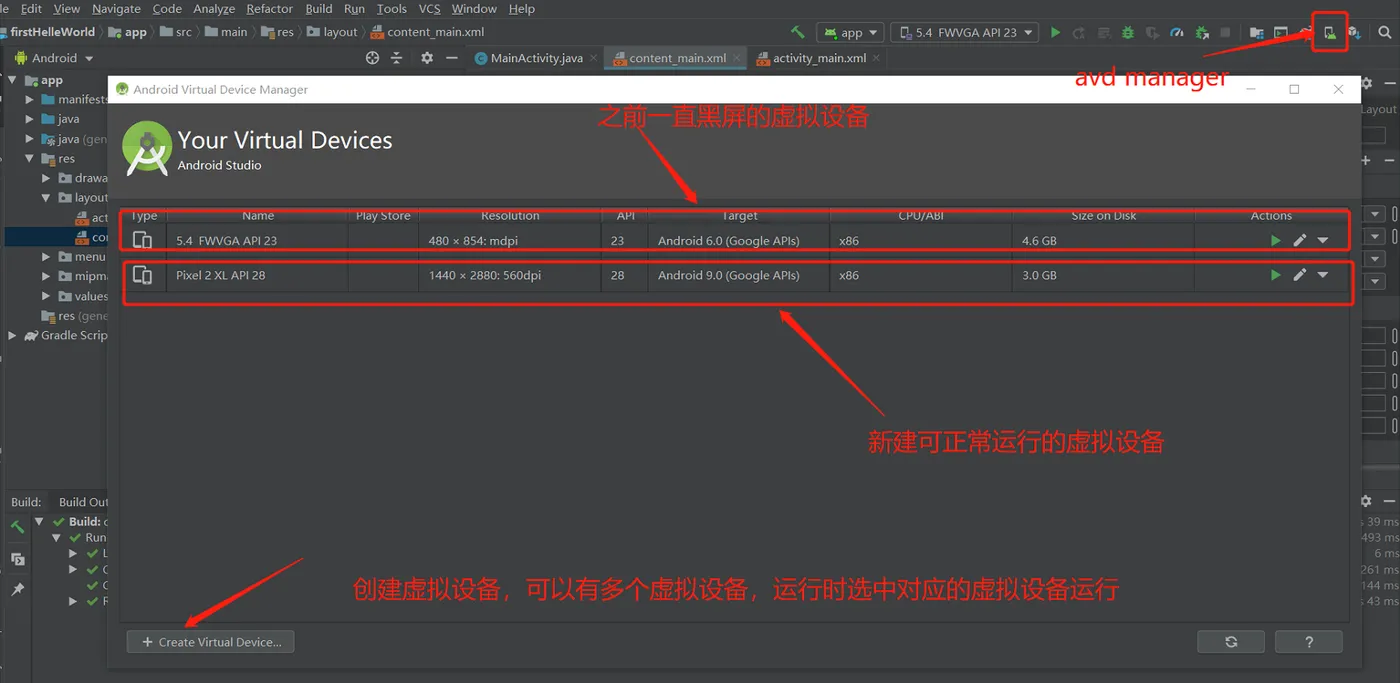Click the Make Project hammer icon
The height and width of the screenshot is (683, 1400).
[x=797, y=32]
